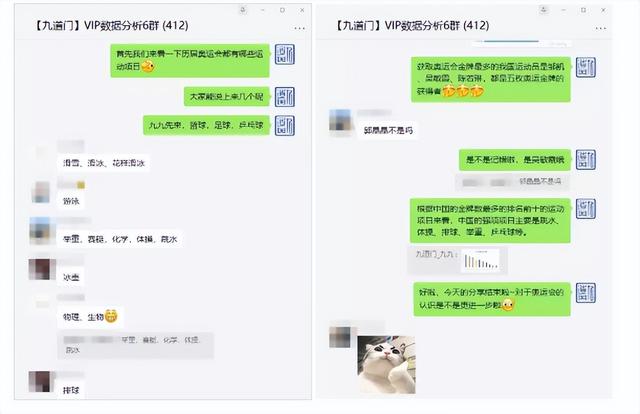Click the avatar beside the 游泳 message
This screenshot has height=414, width=640.
coord(41,192)
